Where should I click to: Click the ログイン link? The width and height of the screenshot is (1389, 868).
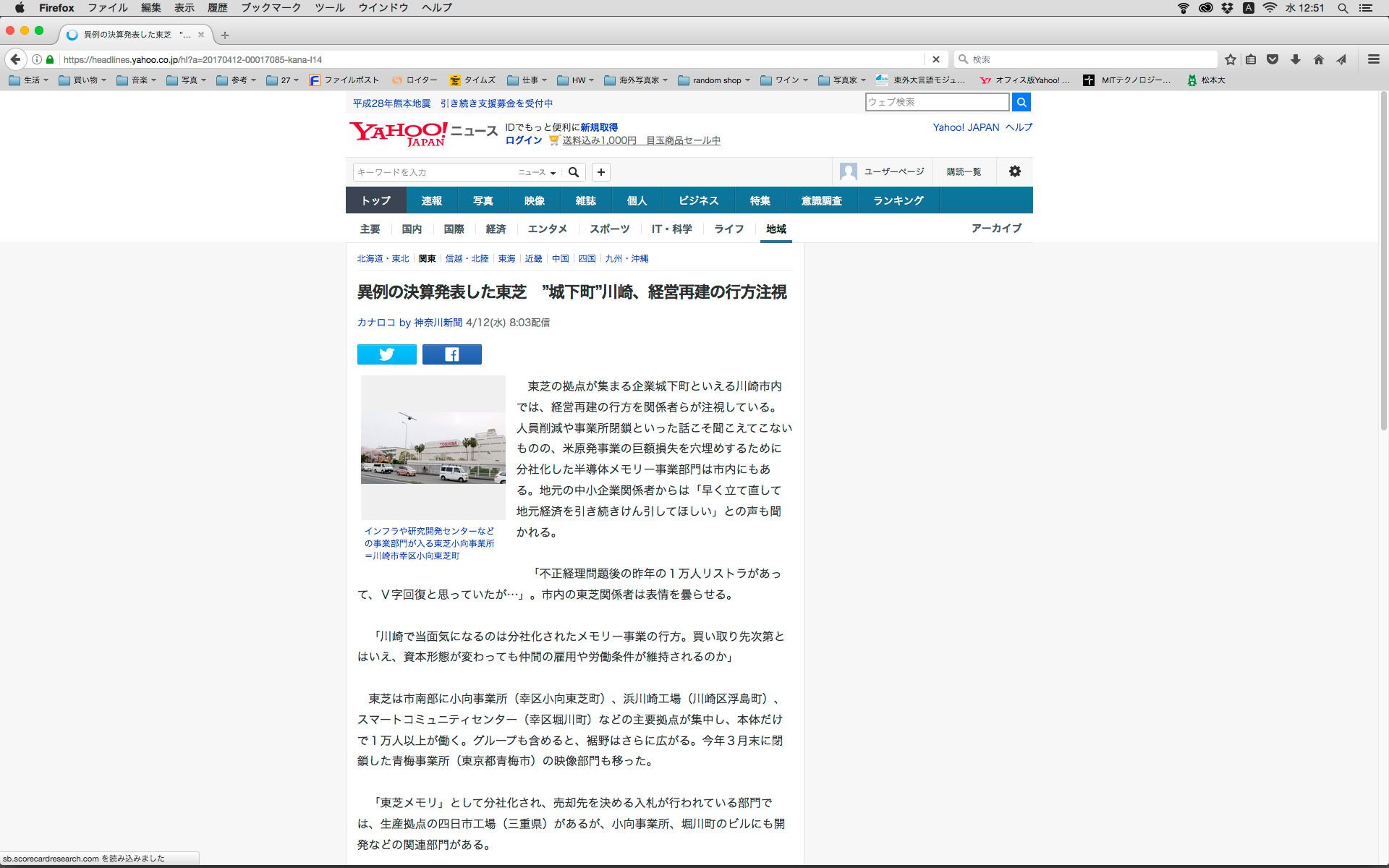click(523, 140)
